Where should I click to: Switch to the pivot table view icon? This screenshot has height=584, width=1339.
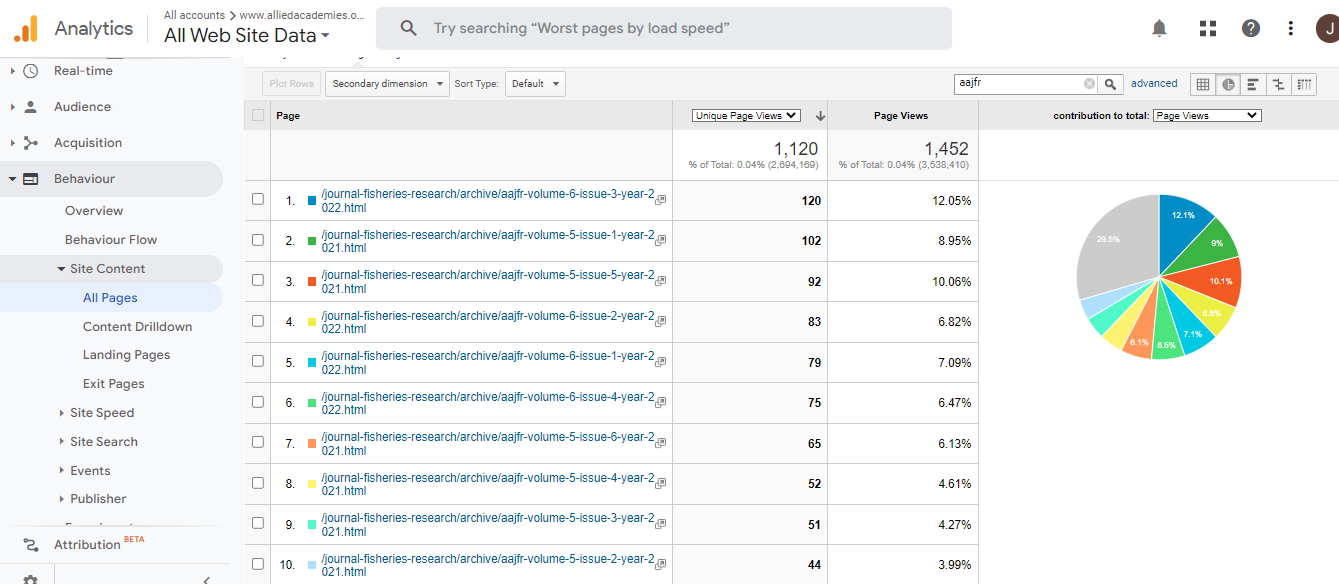click(1304, 84)
